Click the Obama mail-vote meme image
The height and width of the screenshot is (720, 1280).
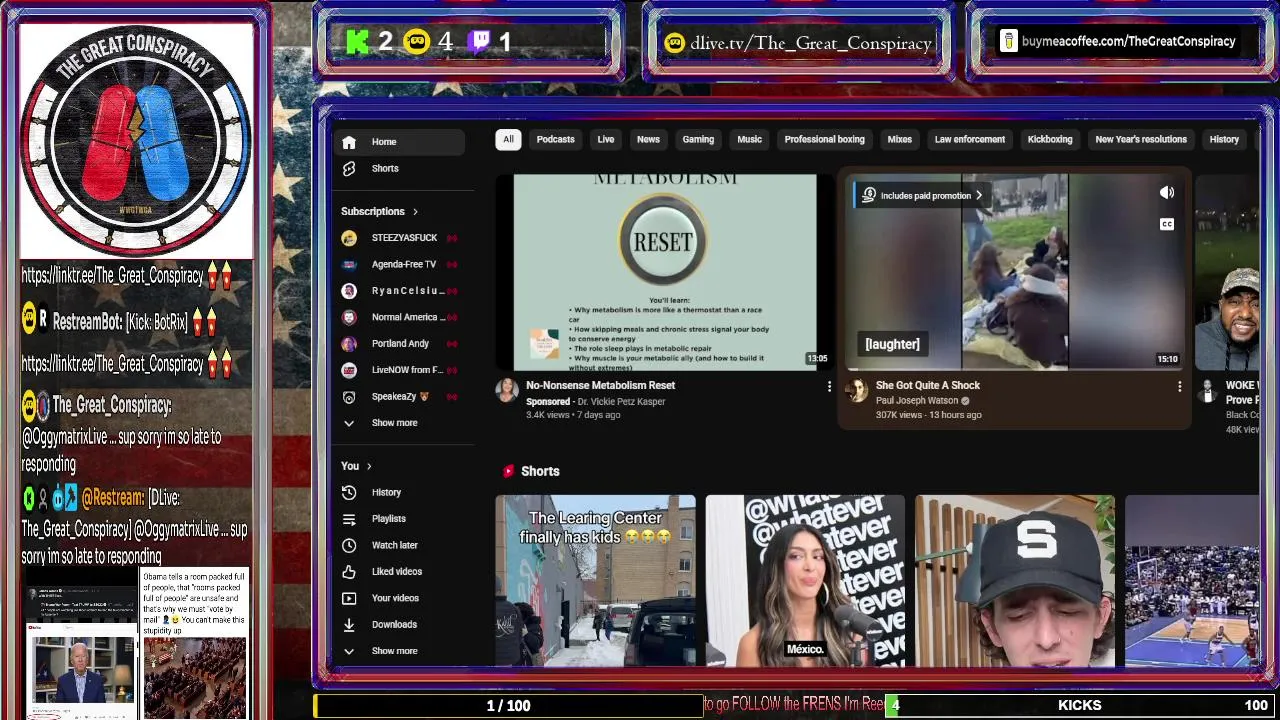[195, 643]
